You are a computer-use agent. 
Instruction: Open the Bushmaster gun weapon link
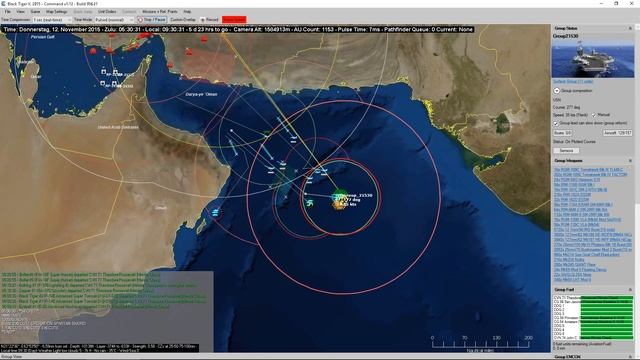593,249
